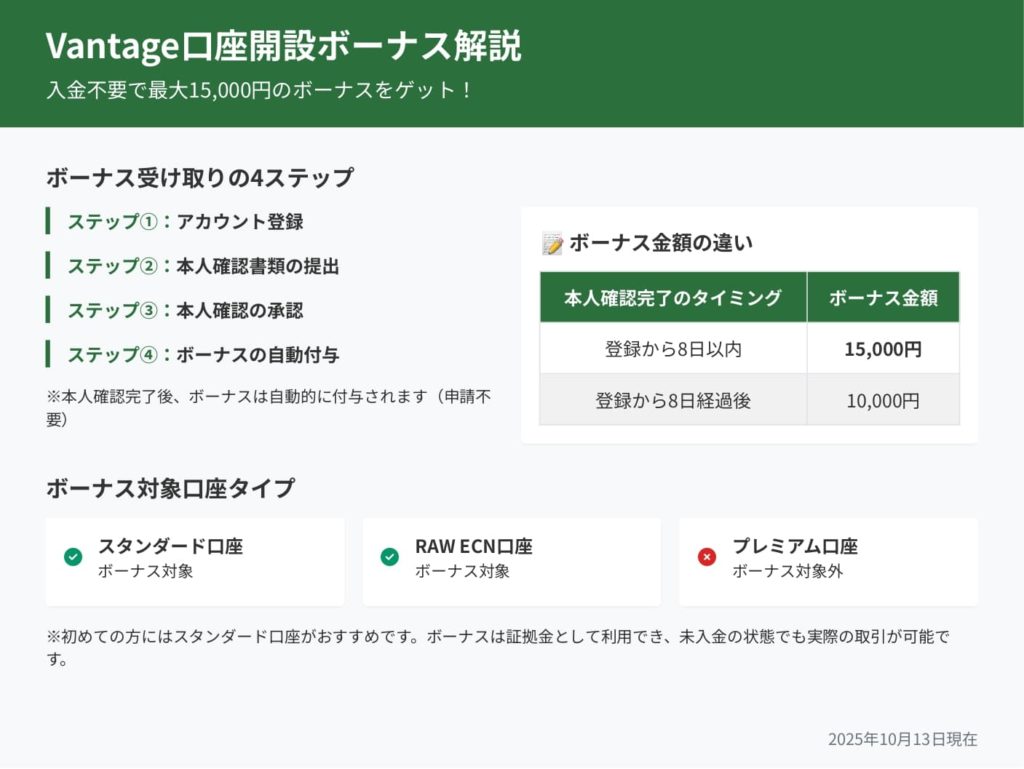Click the ボーナス対象口座タイプ section heading
Screen dimensions: 1024x769
(170, 489)
